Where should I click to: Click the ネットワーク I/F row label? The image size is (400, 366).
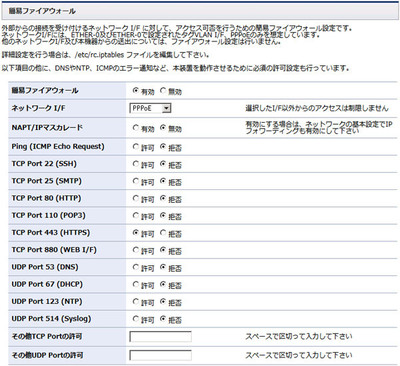38,108
